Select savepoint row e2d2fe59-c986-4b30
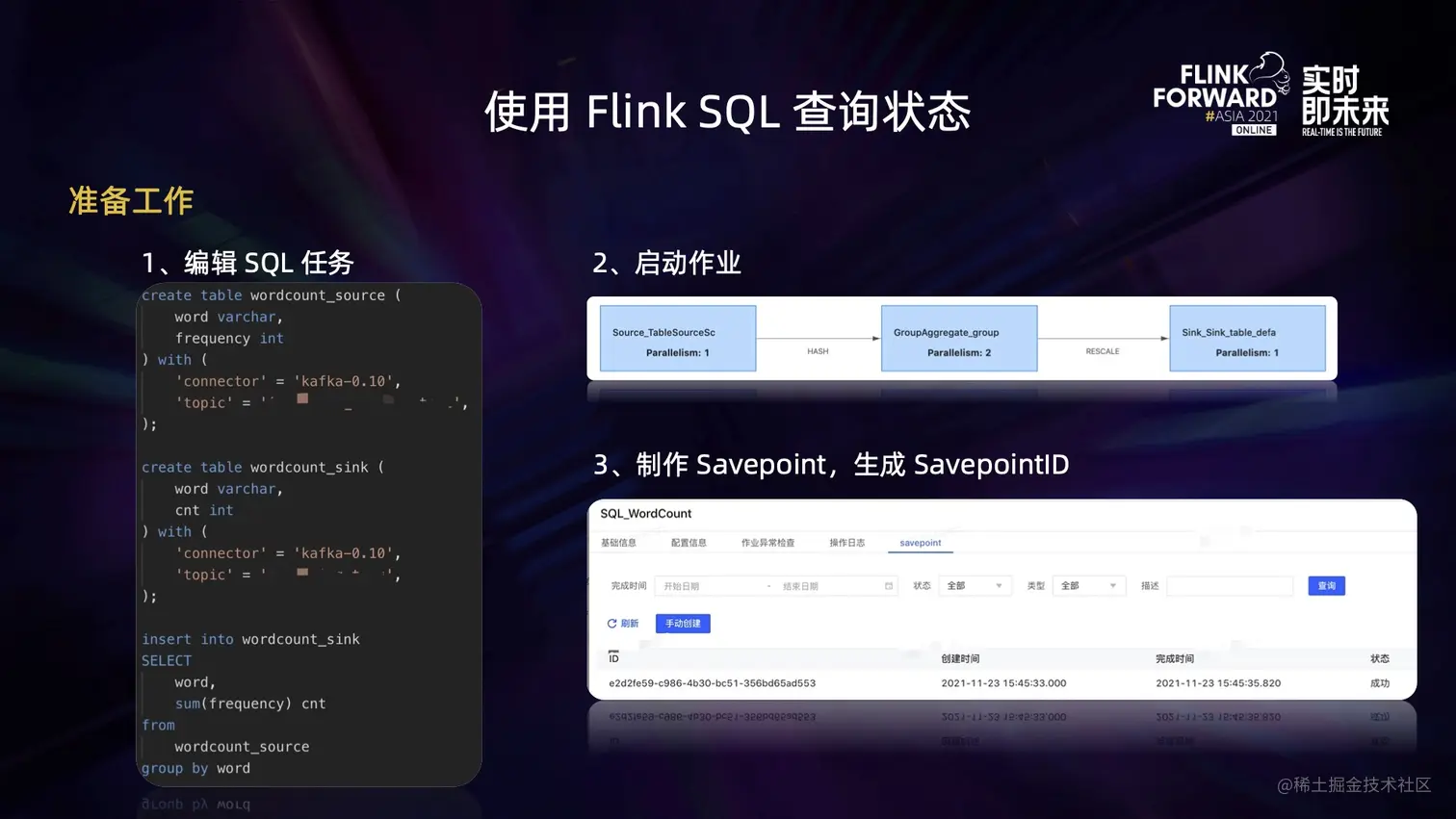Viewport: 1456px width, 819px height. [1001, 683]
